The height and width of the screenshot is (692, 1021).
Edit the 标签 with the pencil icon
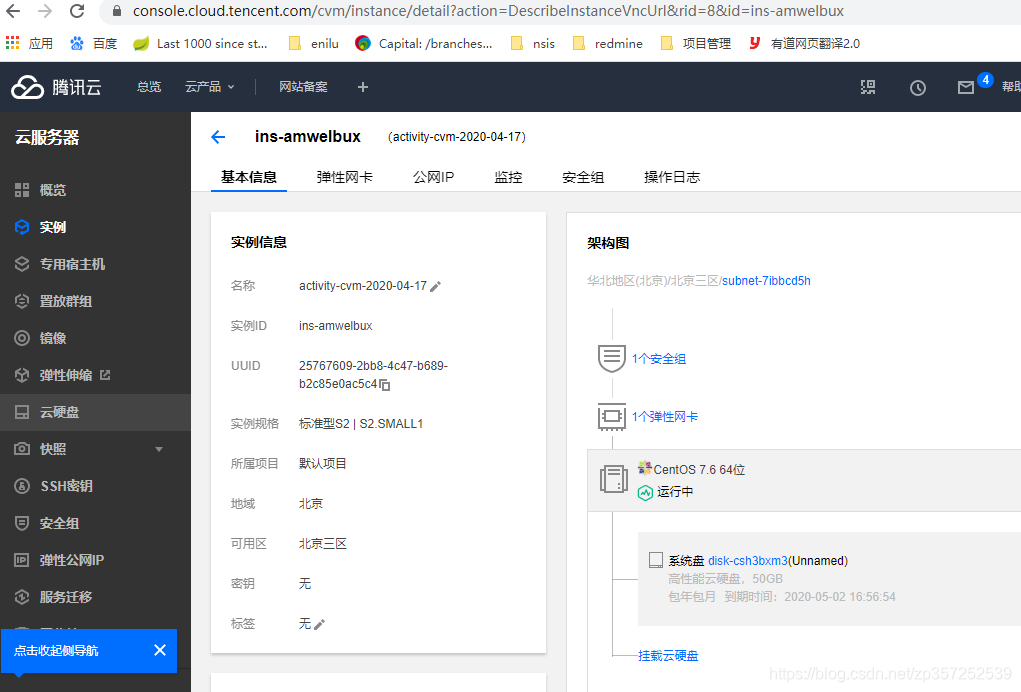tap(319, 624)
